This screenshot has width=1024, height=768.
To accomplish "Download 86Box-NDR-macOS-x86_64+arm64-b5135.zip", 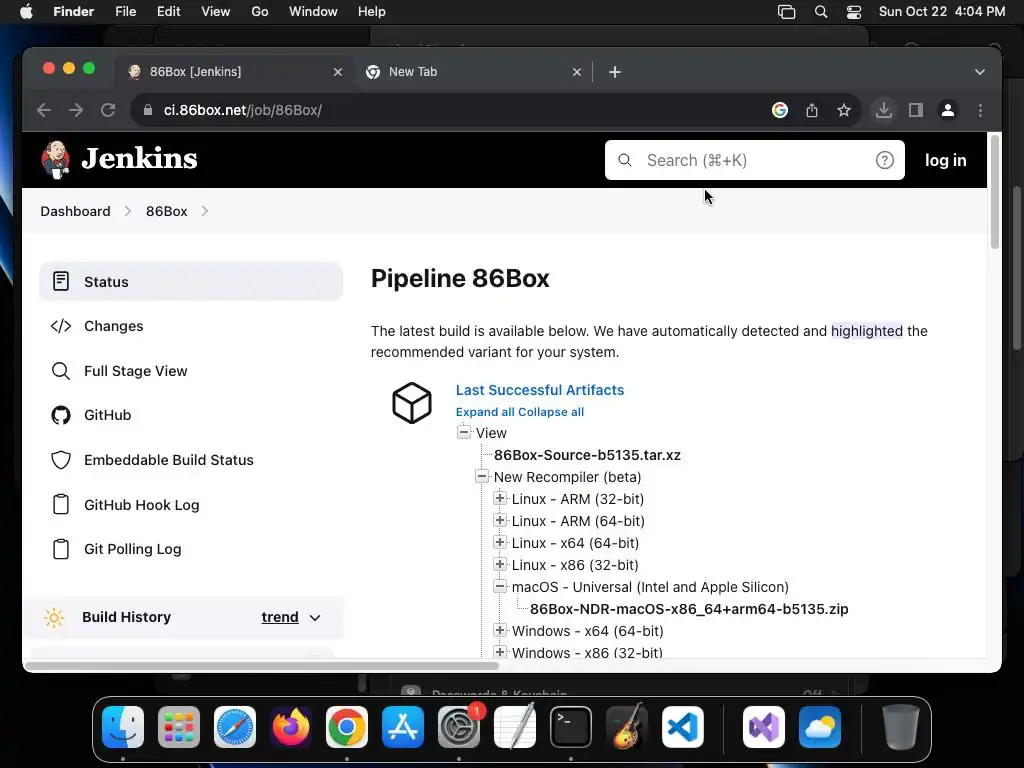I will [x=689, y=609].
